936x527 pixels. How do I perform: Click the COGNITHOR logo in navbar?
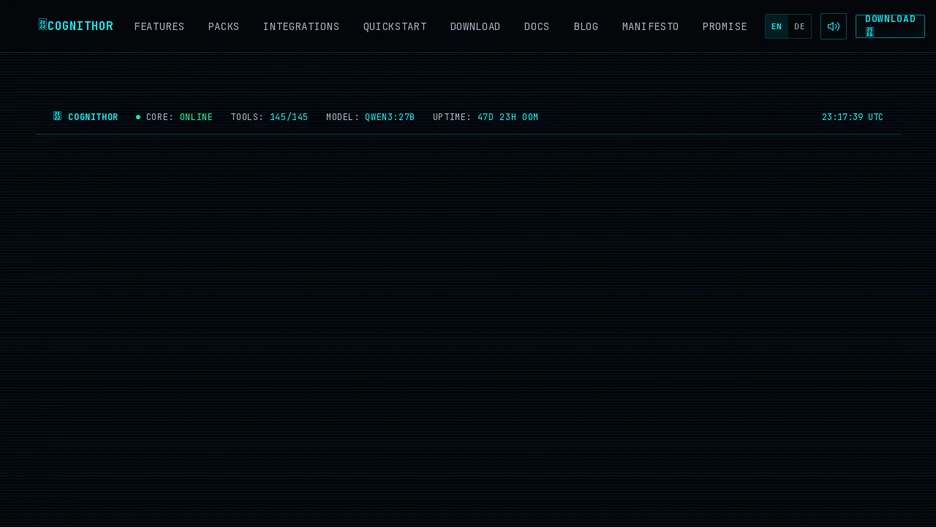click(76, 26)
